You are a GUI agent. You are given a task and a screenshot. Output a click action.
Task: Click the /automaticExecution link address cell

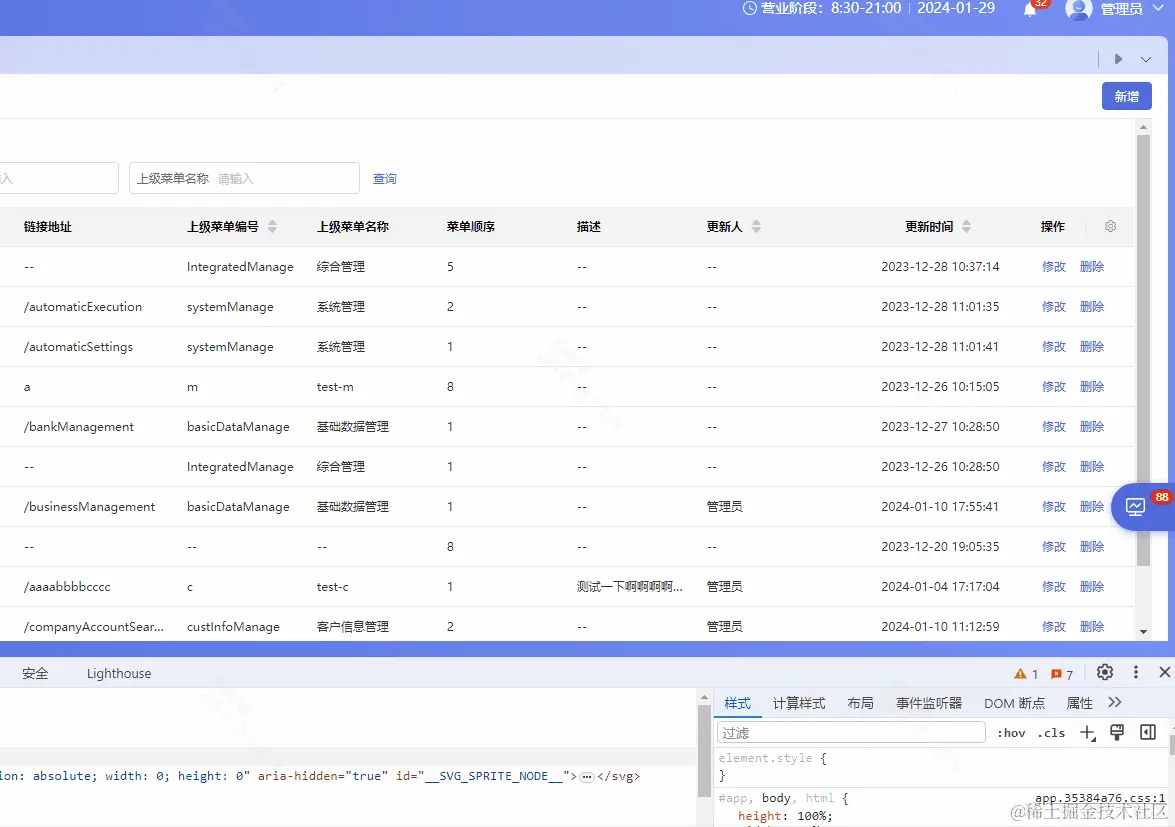82,306
